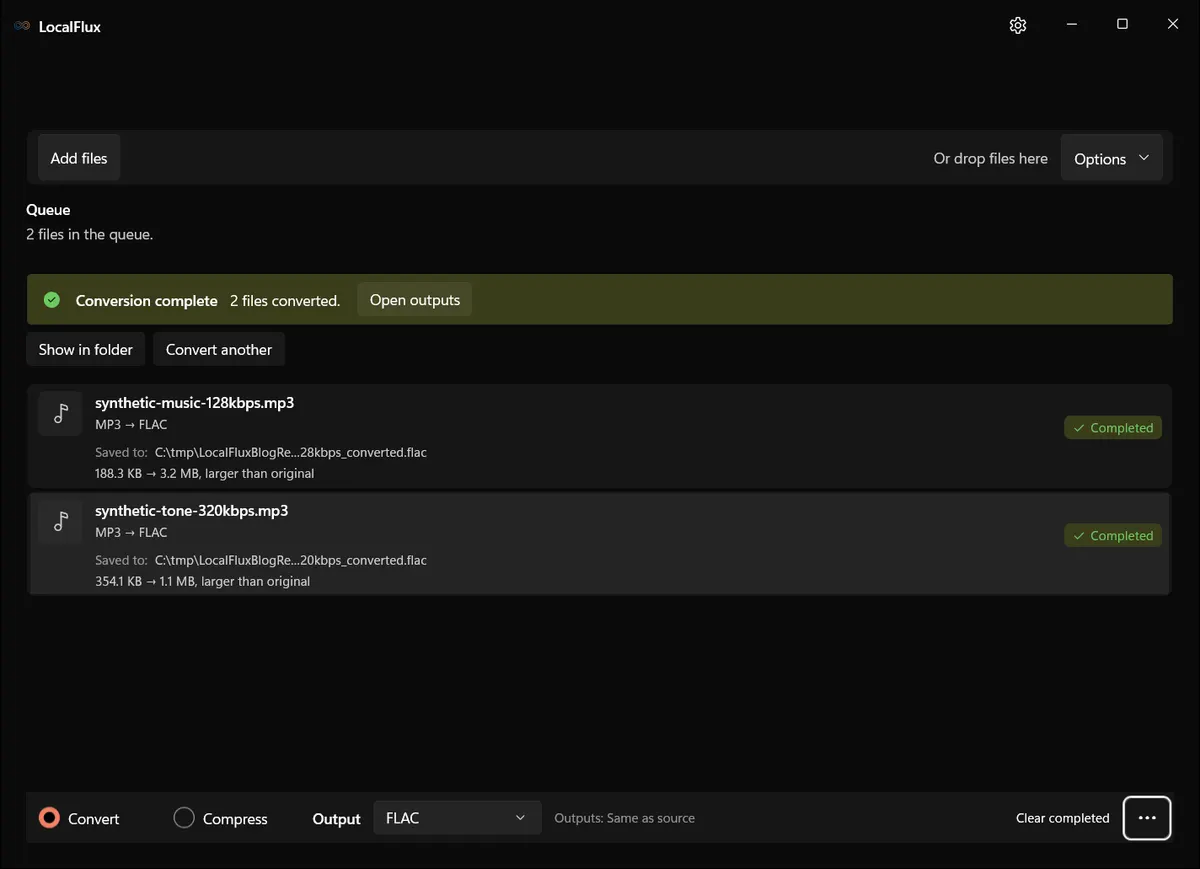Click Completed badge for synthetic-tone-320kbps.mp3
This screenshot has height=869, width=1200.
point(1113,536)
